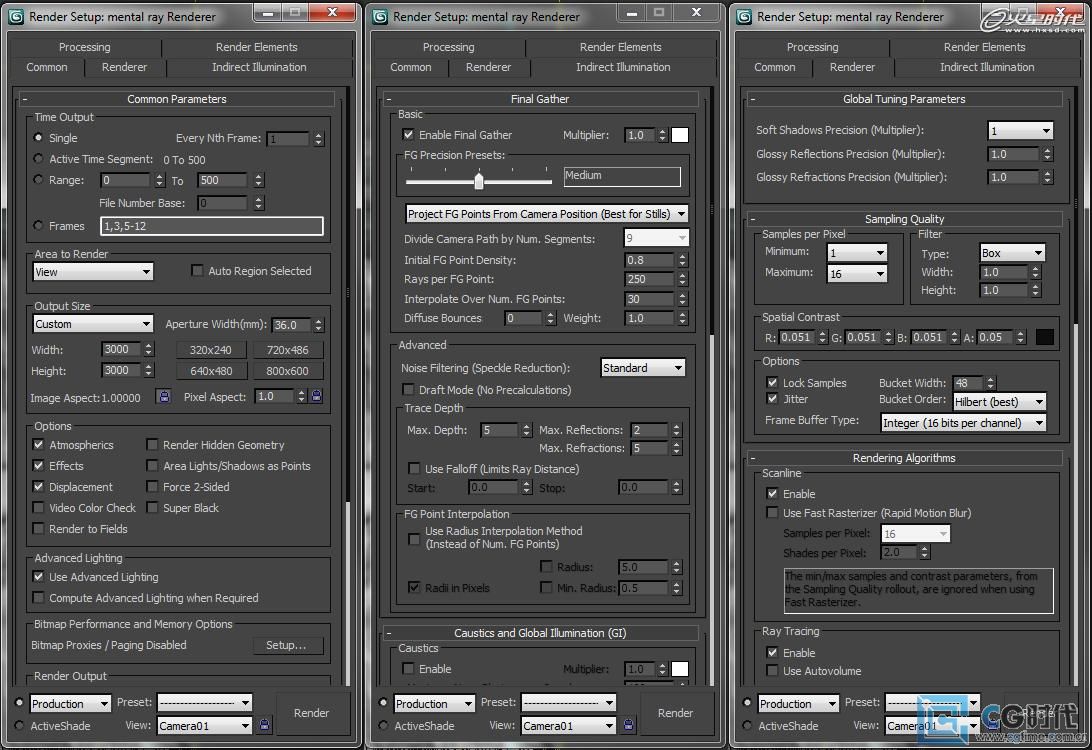Image resolution: width=1092 pixels, height=750 pixels.
Task: Open Processing tab in middle window
Action: [x=448, y=47]
